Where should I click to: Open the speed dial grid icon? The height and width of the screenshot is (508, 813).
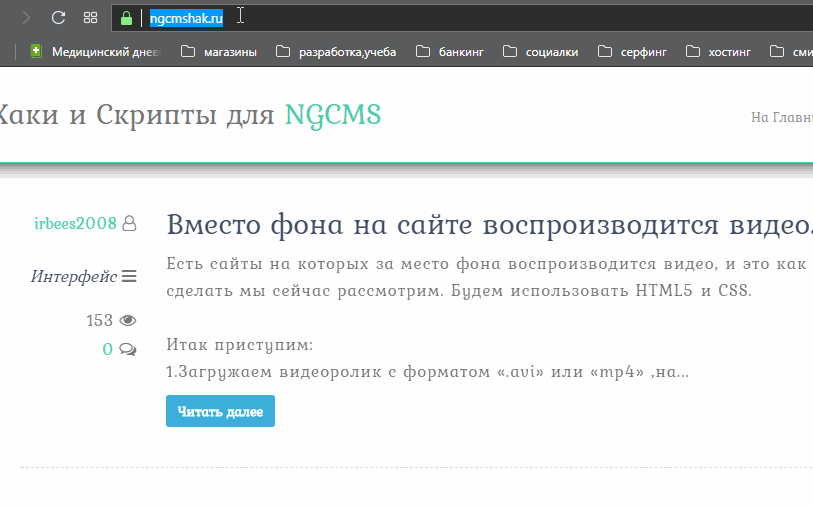pos(90,18)
